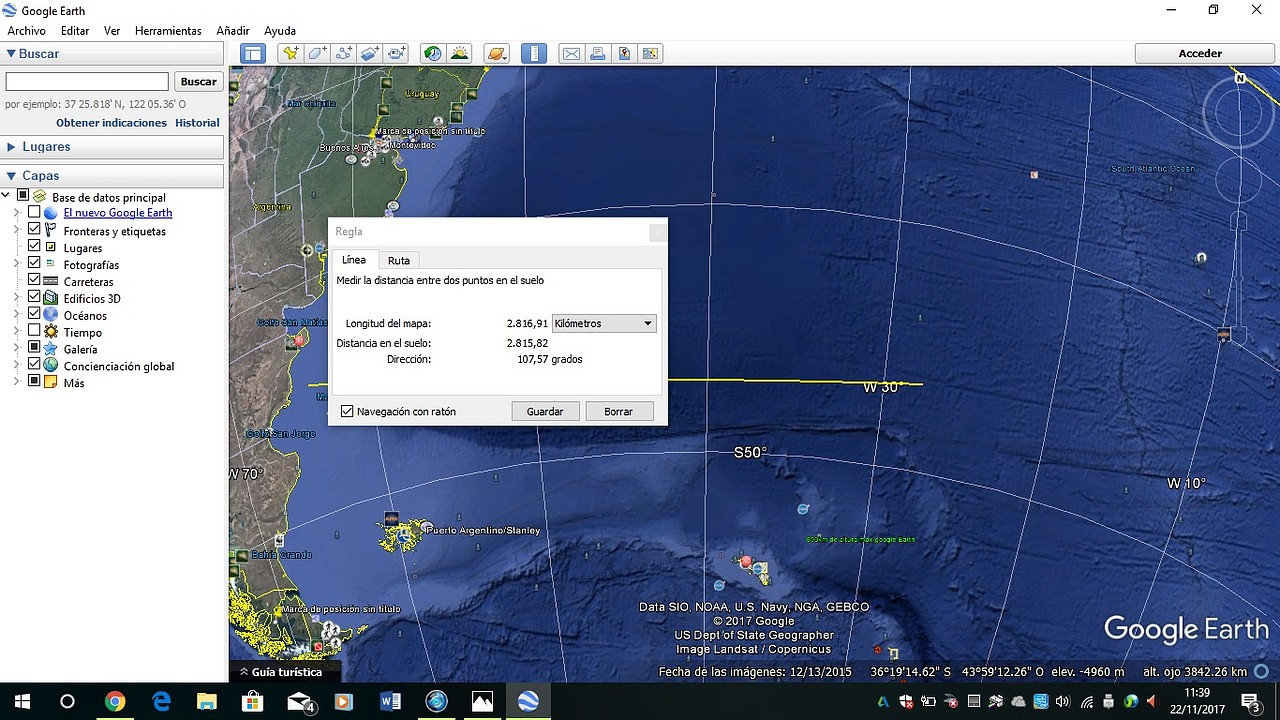The width and height of the screenshot is (1280, 720).
Task: Expand the Lugares panel
Action: tap(11, 147)
